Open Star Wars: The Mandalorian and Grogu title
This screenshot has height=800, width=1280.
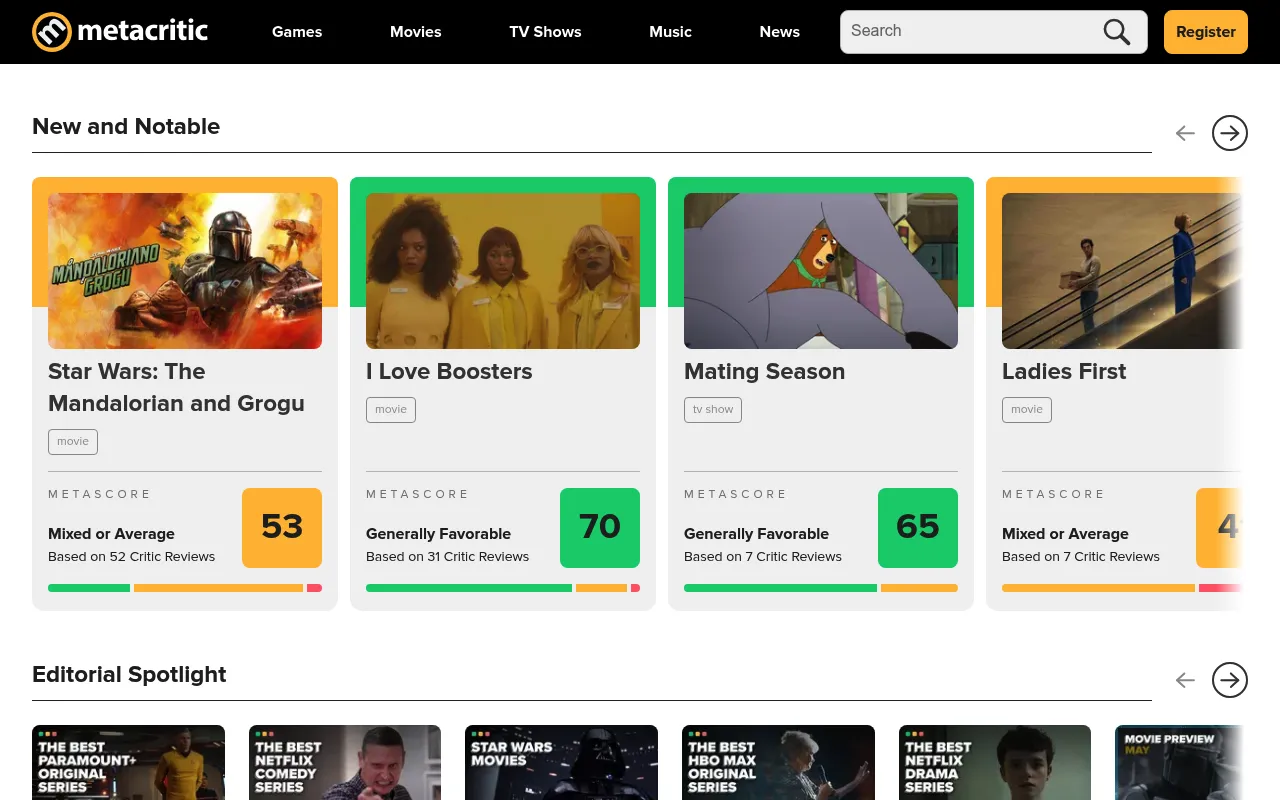[176, 387]
